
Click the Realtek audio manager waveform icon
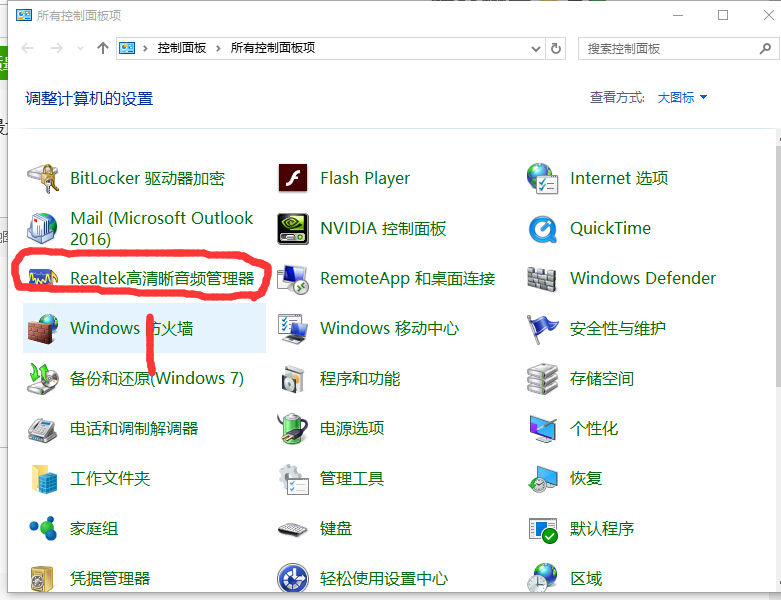click(43, 277)
